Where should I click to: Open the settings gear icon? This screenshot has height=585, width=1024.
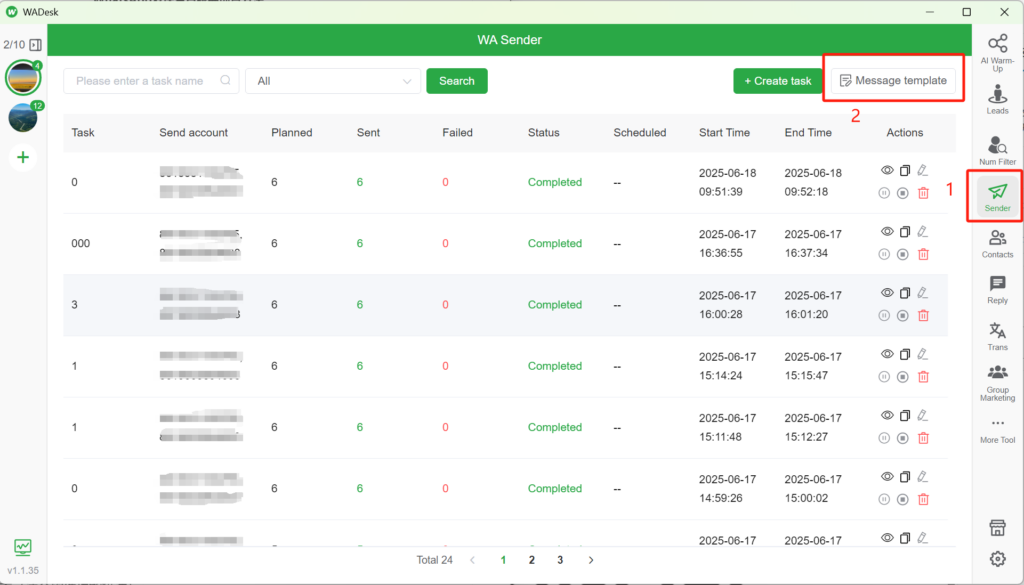click(997, 558)
